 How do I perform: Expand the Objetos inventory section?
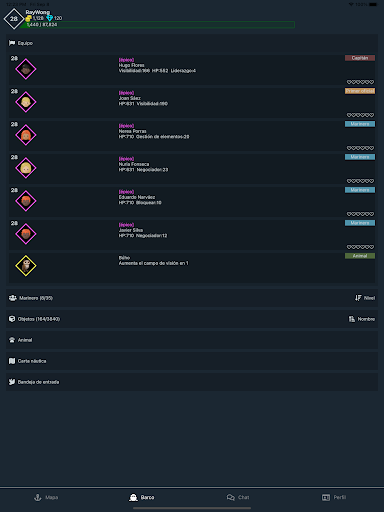[x=192, y=319]
